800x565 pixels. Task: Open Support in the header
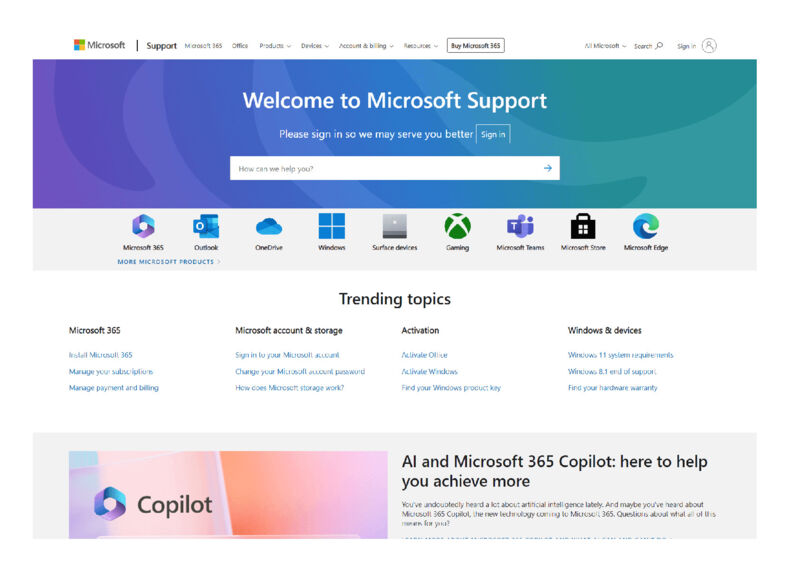pyautogui.click(x=161, y=45)
